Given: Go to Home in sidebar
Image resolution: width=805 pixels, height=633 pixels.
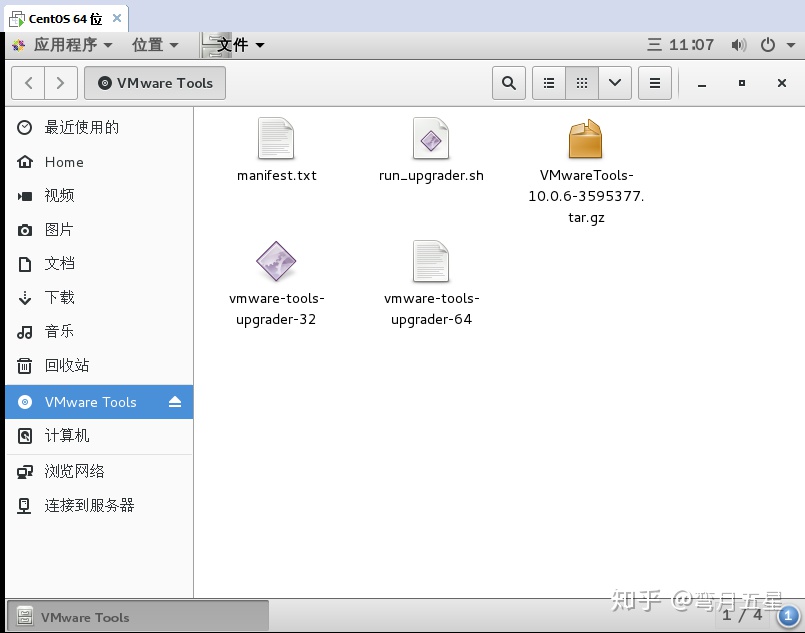Looking at the screenshot, I should (99, 162).
